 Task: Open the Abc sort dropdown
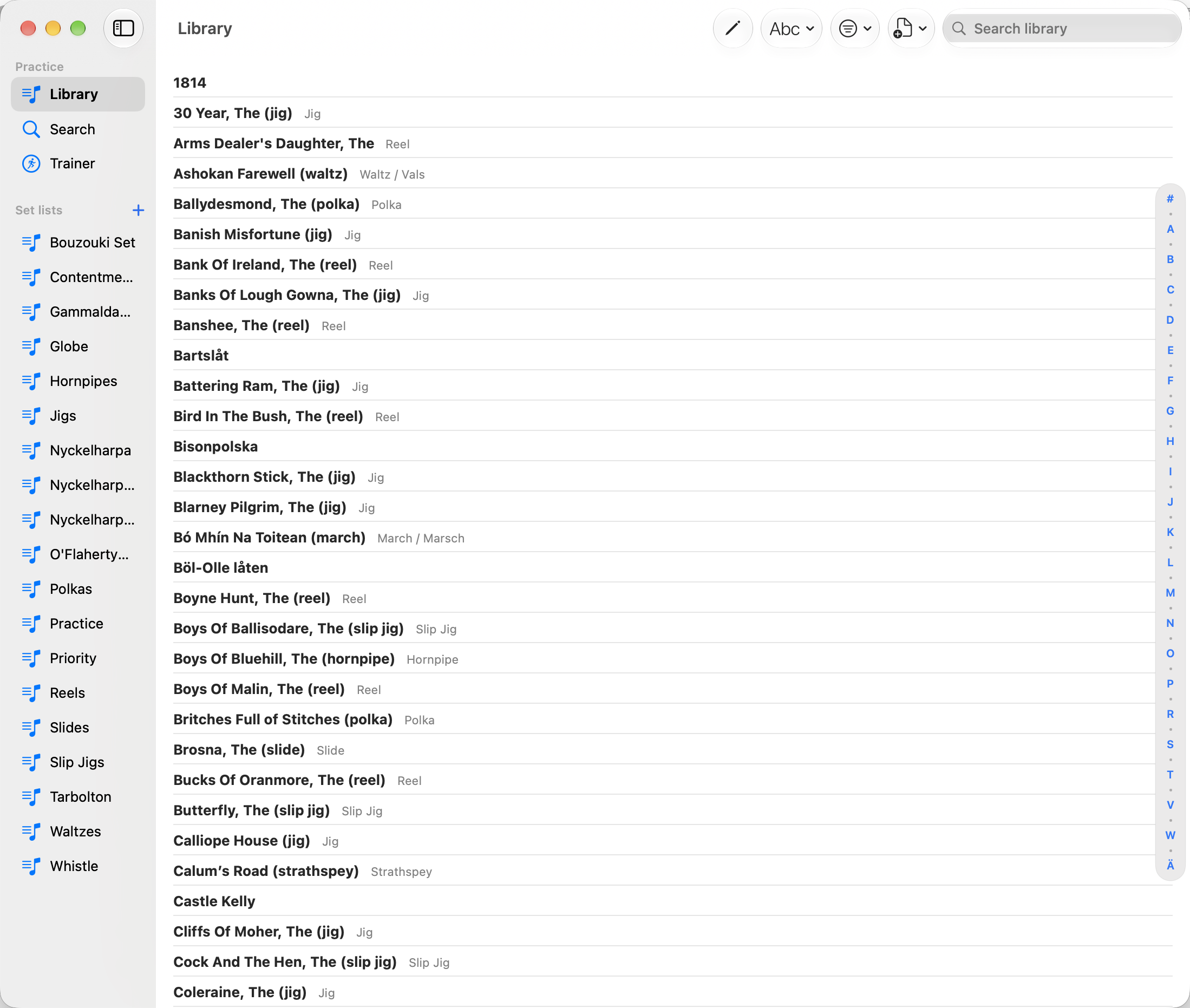tap(792, 28)
